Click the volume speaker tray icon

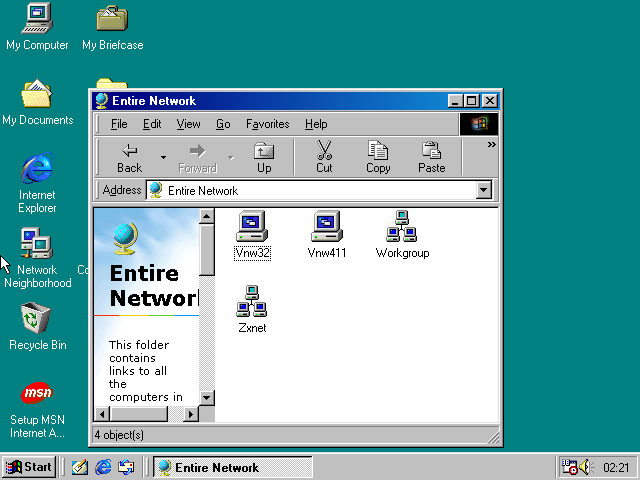587,467
